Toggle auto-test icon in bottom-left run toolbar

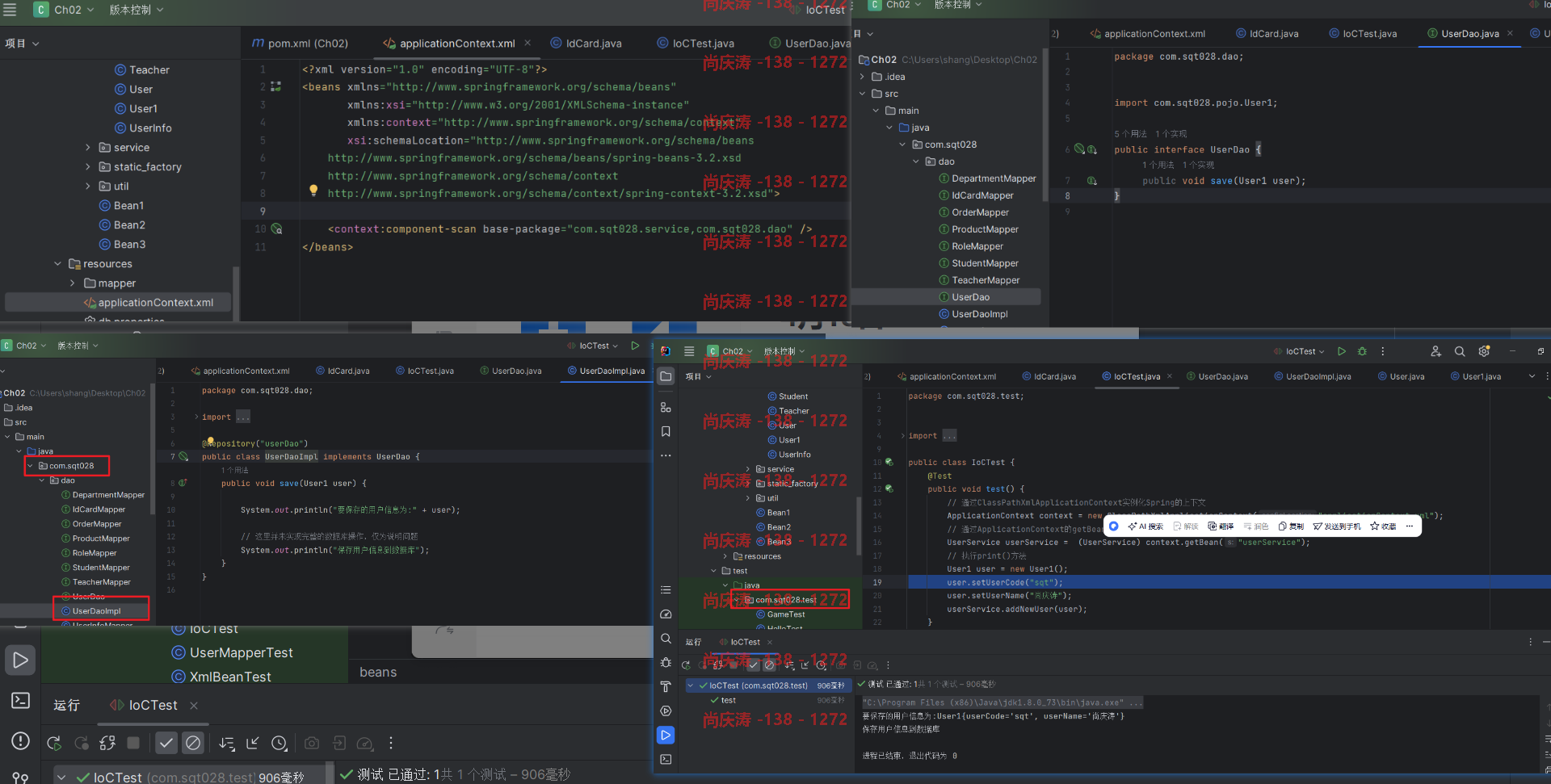[107, 743]
